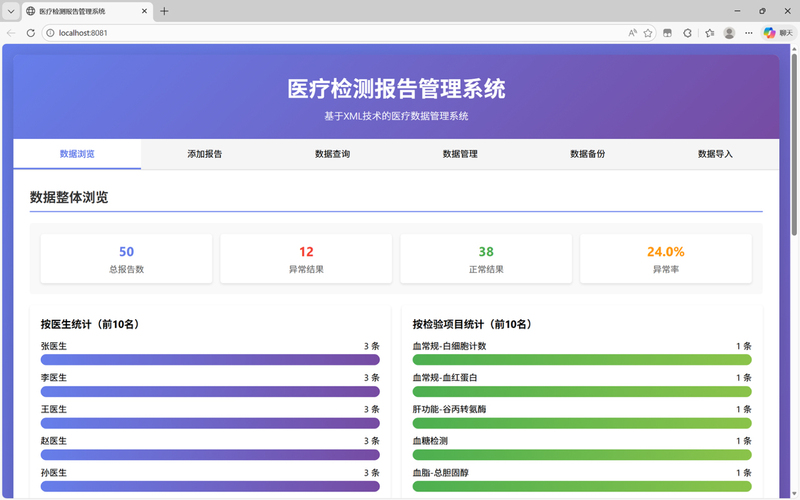Open the Copilot chat button
This screenshot has height=500, width=800.
(x=776, y=33)
